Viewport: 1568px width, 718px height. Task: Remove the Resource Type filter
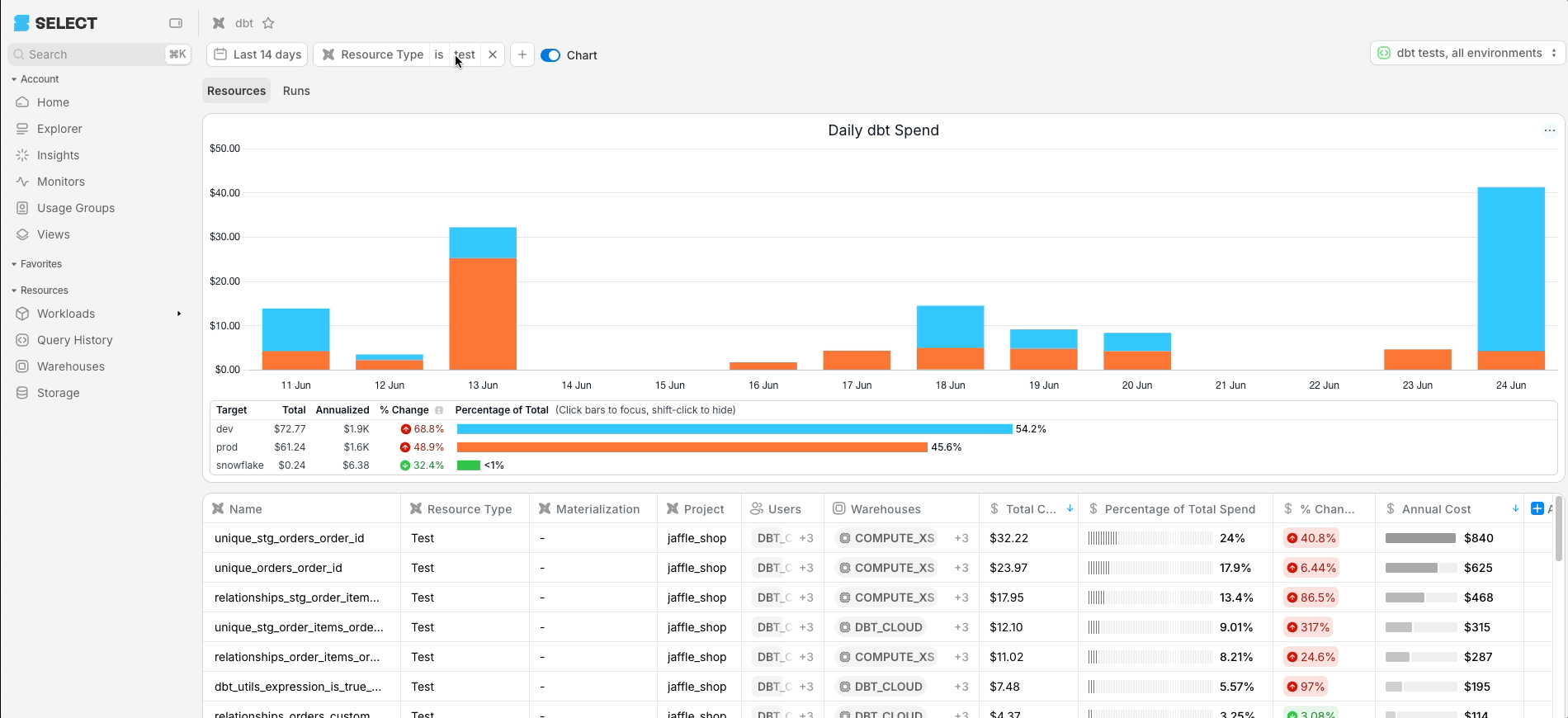tap(493, 54)
